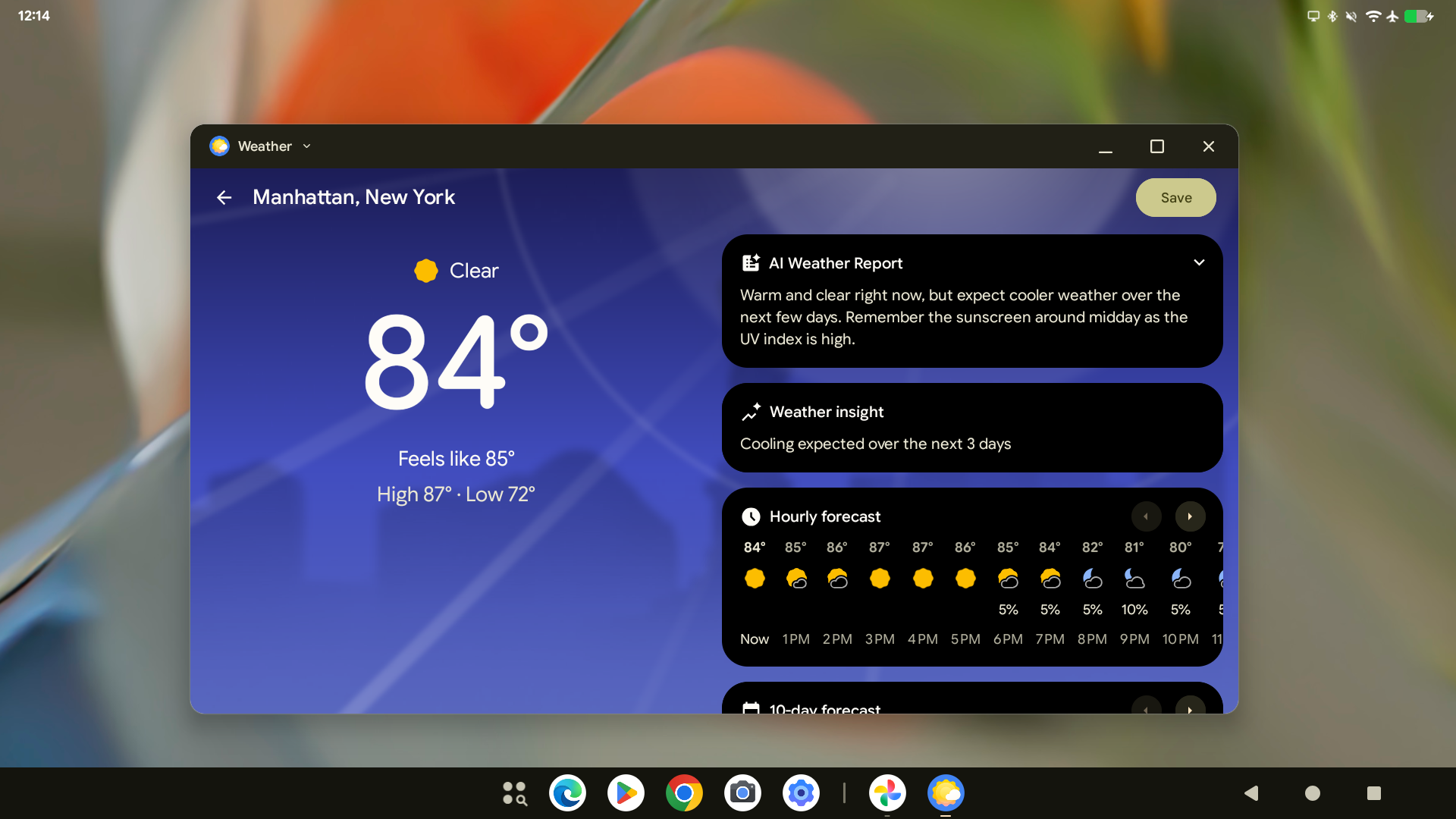Advance the 10-day forecast to next days

point(1190,708)
